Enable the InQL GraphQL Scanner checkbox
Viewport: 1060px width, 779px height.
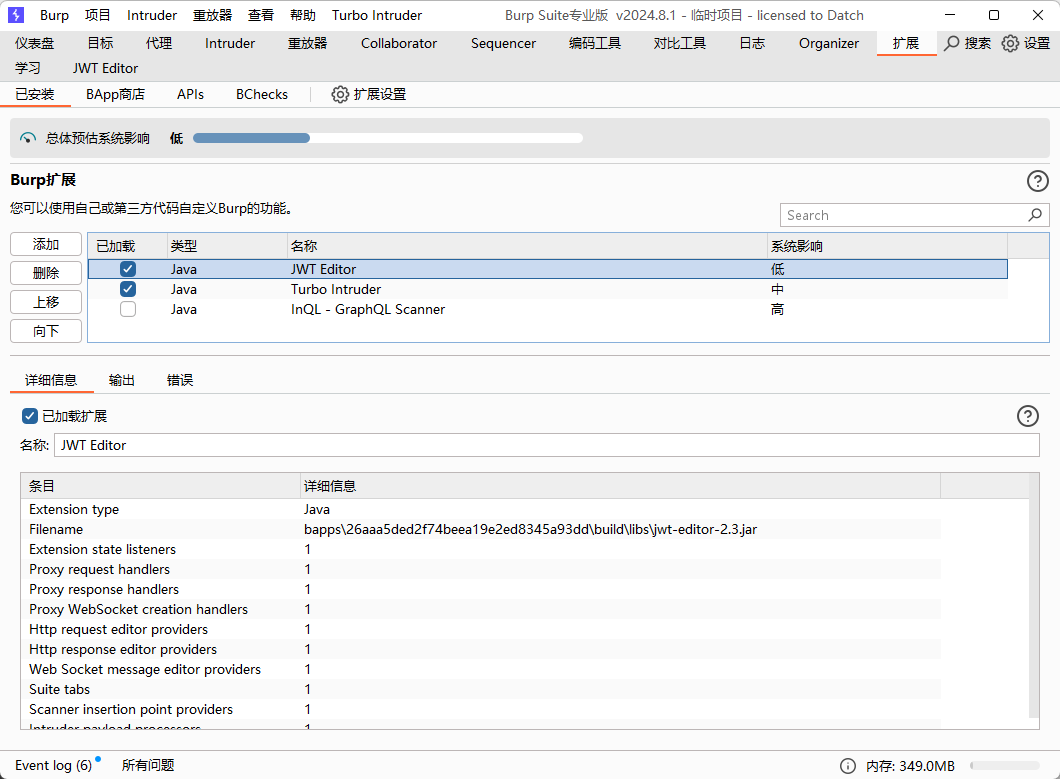(x=128, y=310)
